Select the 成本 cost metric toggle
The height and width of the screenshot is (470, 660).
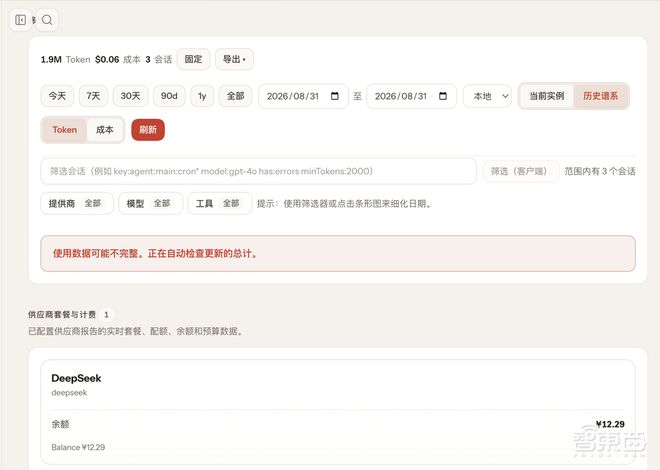pos(105,130)
